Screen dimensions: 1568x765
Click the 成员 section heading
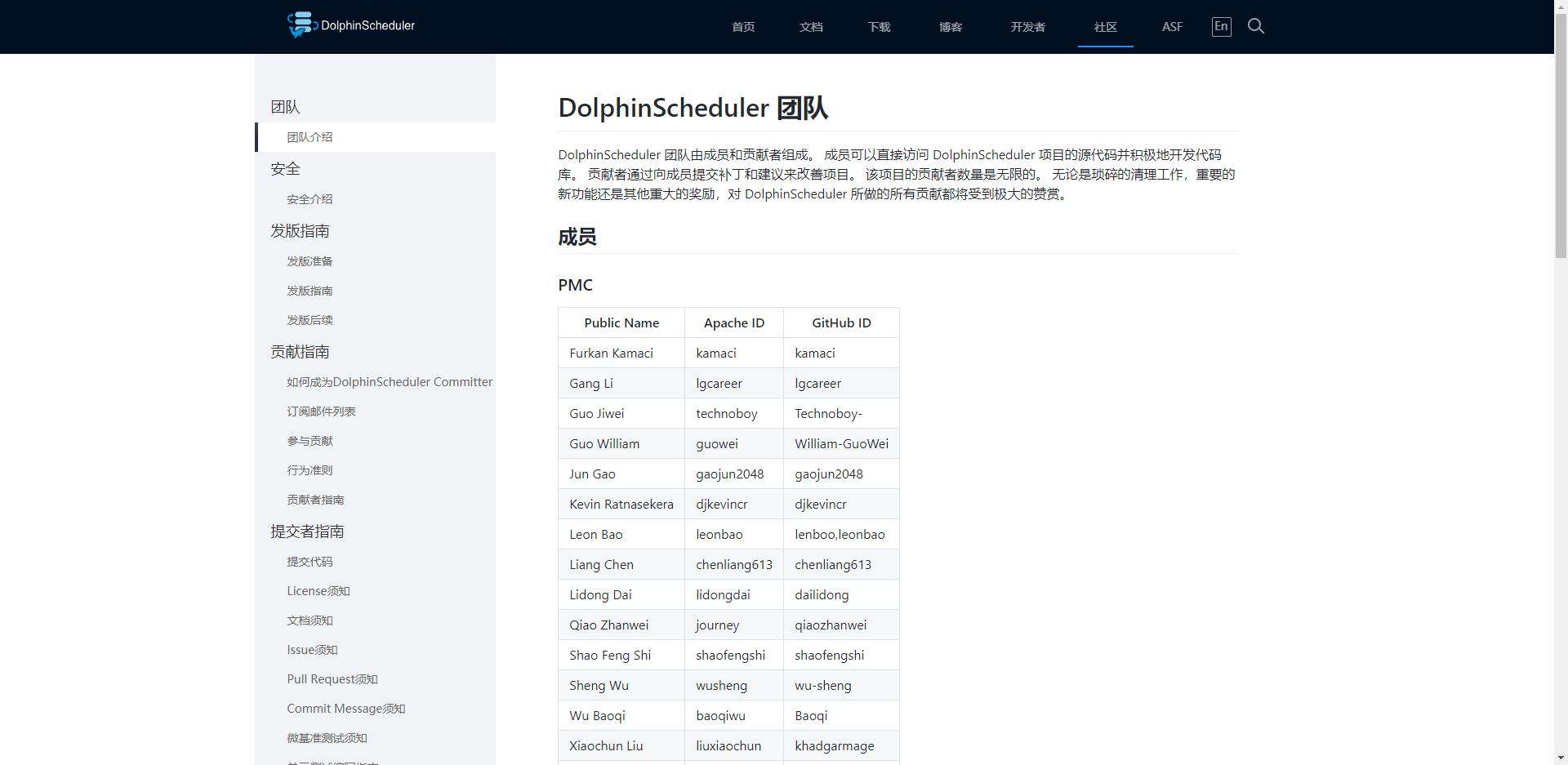pos(577,238)
